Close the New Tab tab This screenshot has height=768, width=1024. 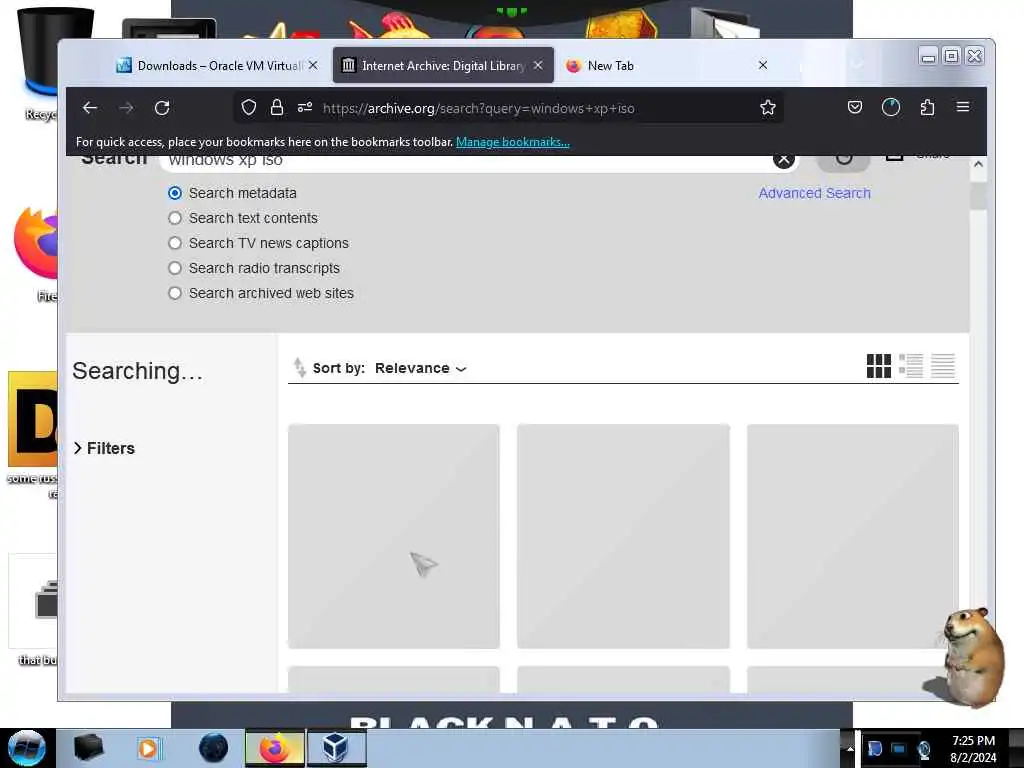point(763,65)
